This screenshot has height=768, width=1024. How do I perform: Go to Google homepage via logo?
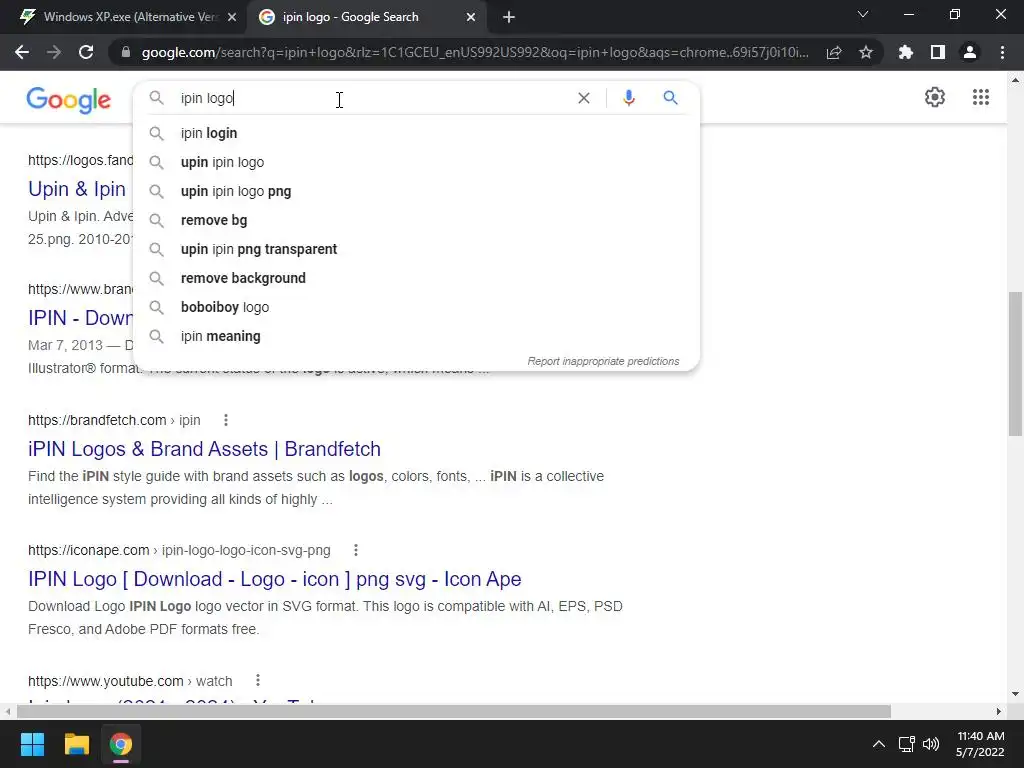click(69, 99)
